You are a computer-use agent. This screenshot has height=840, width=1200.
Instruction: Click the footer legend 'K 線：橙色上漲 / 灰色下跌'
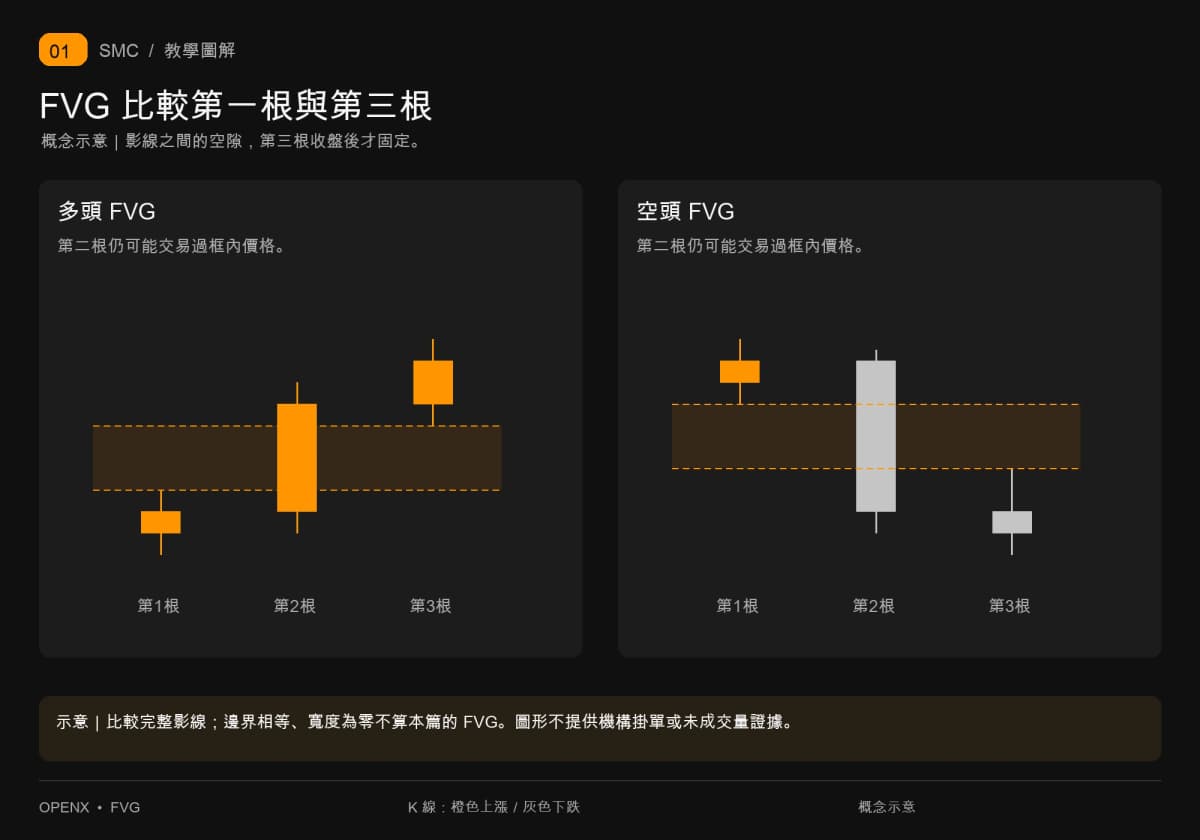(494, 807)
